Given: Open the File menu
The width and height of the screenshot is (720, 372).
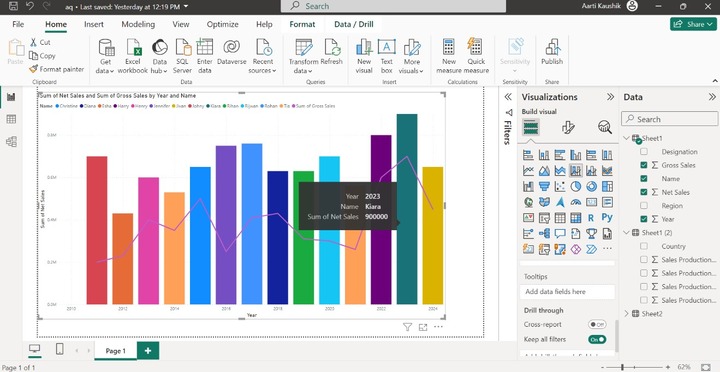Looking at the screenshot, I should pos(18,24).
